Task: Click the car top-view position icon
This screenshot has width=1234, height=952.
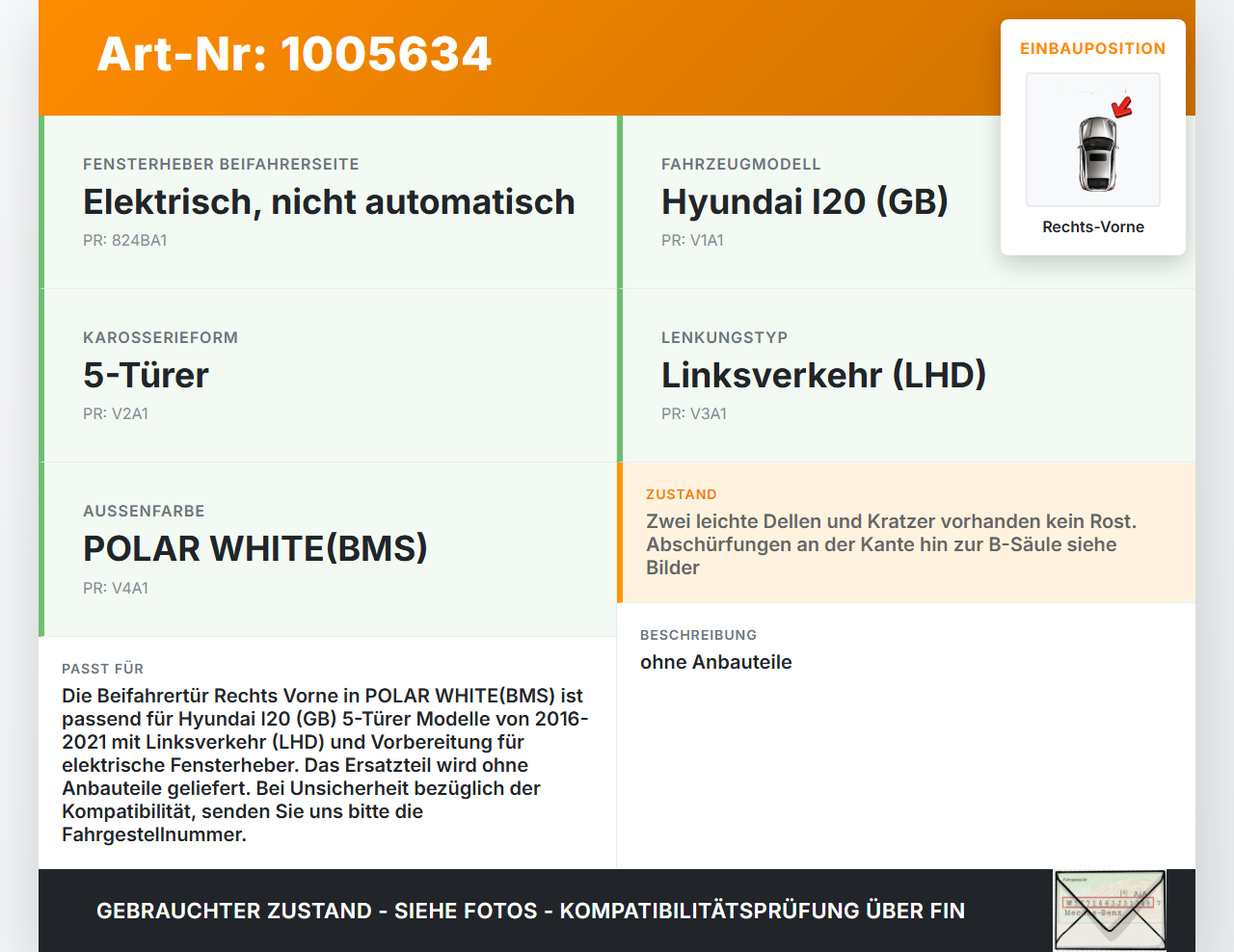Action: [x=1092, y=139]
